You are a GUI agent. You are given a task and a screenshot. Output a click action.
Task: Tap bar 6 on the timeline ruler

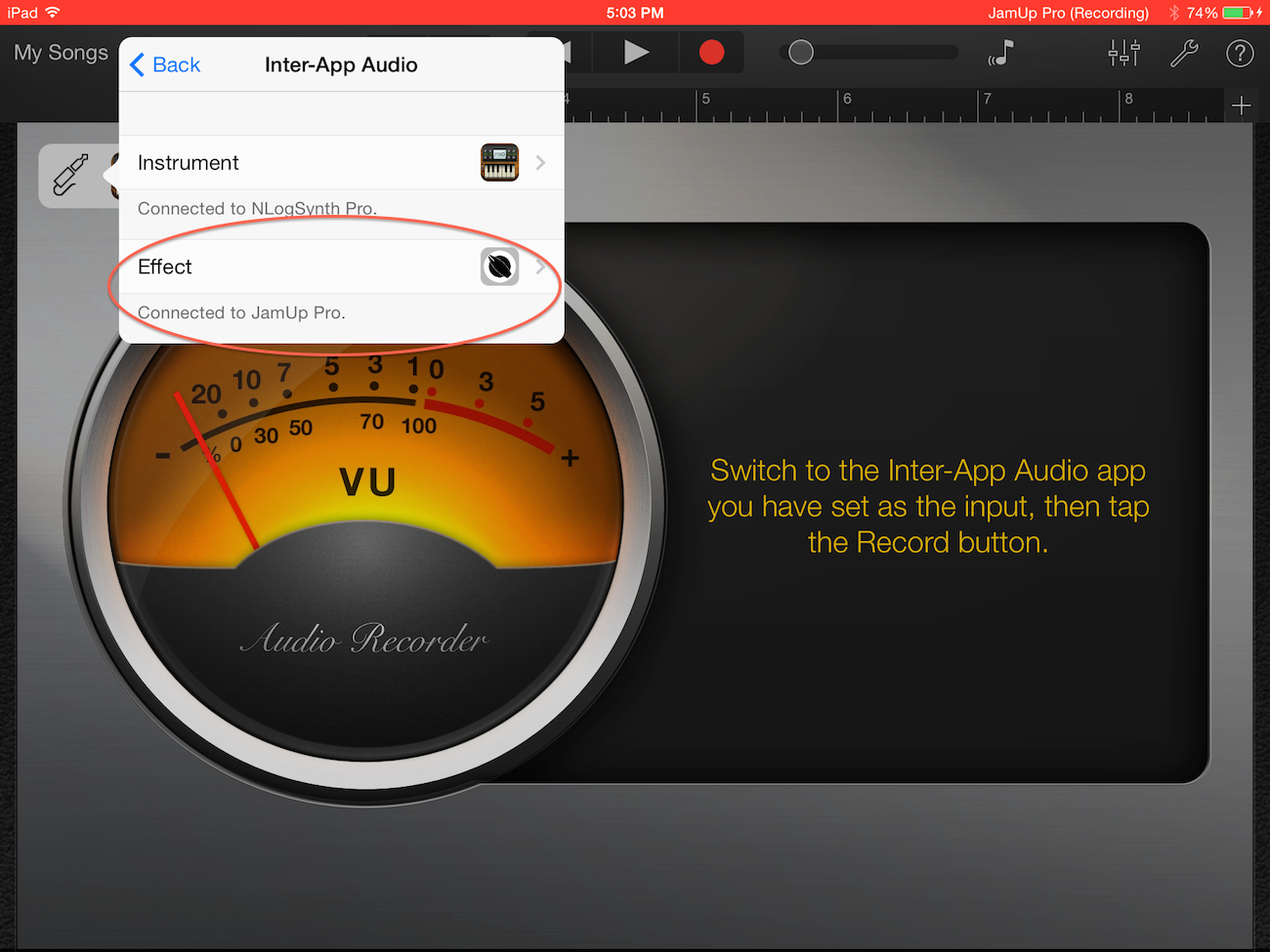[x=847, y=99]
